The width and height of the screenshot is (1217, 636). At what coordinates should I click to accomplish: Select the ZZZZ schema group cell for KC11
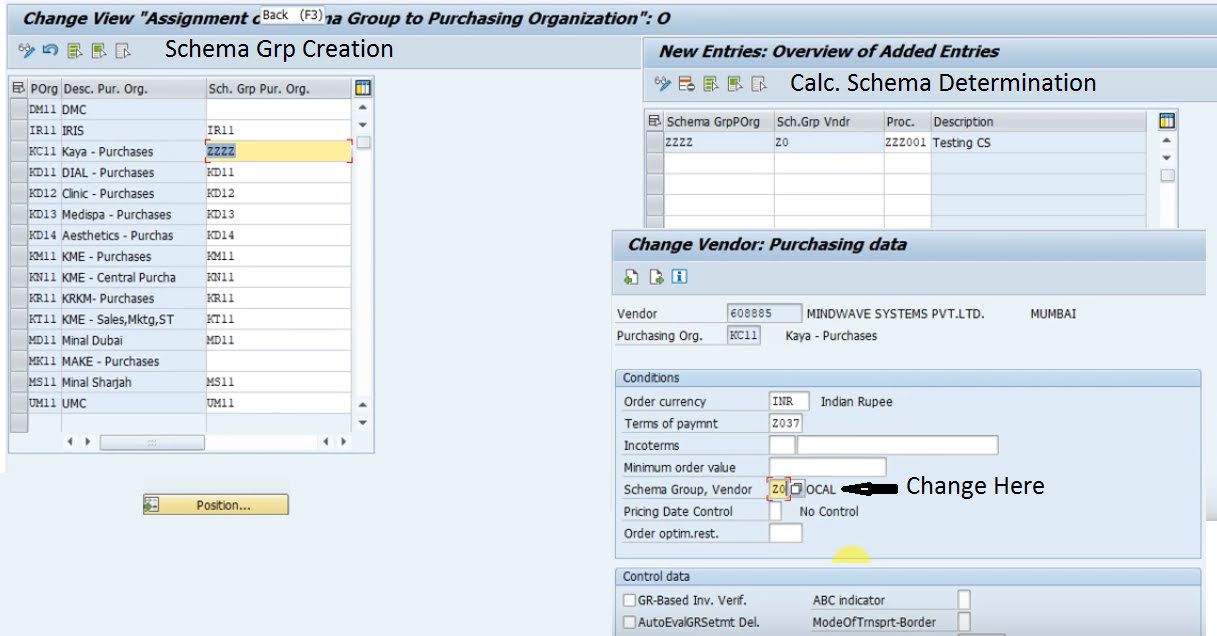(x=278, y=151)
